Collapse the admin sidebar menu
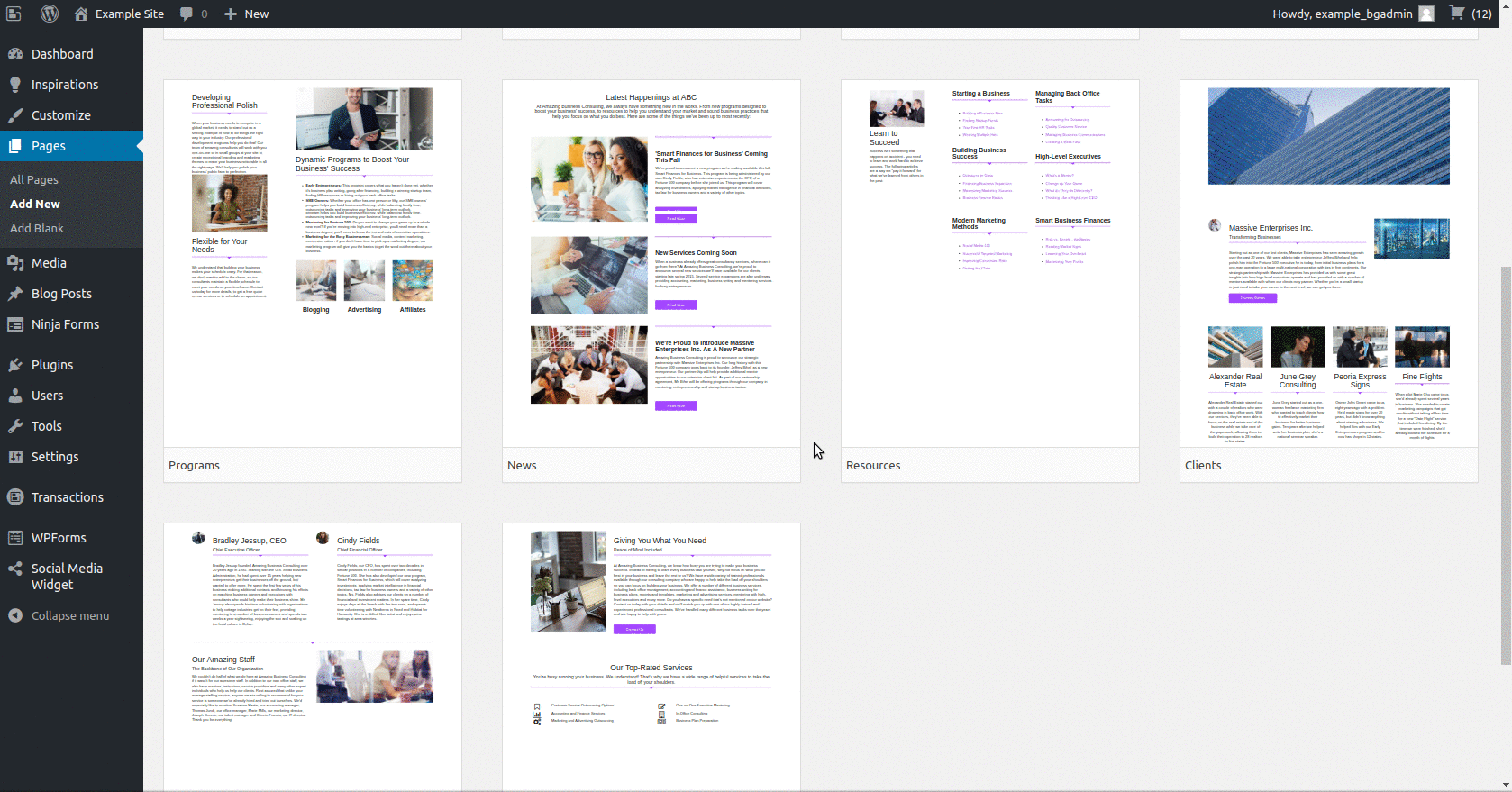 [69, 615]
